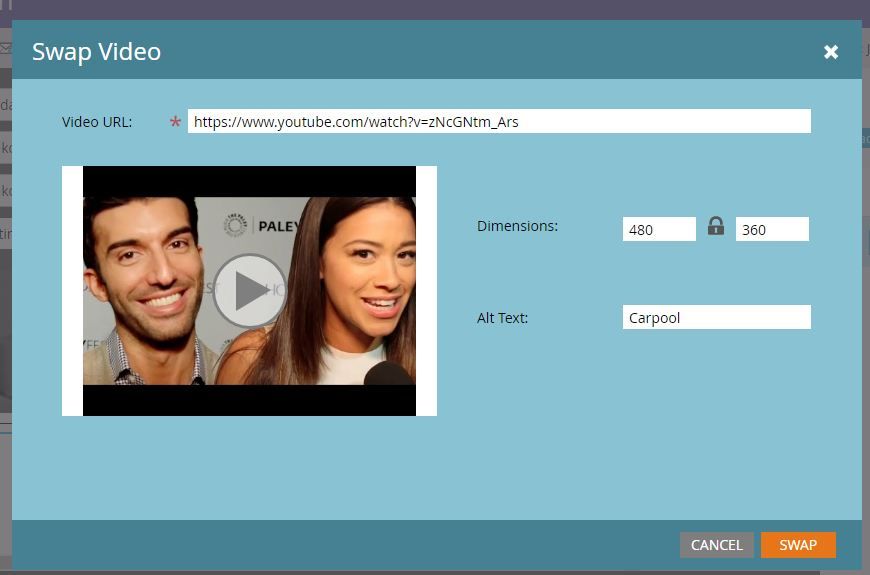Image resolution: width=870 pixels, height=575 pixels.
Task: Click the bottom black letterbox bar of preview
Action: click(x=249, y=400)
